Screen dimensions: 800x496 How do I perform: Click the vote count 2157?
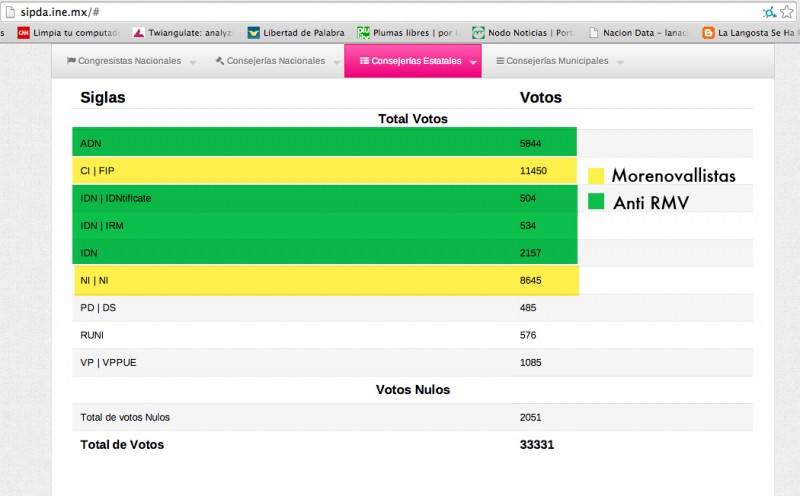click(530, 253)
